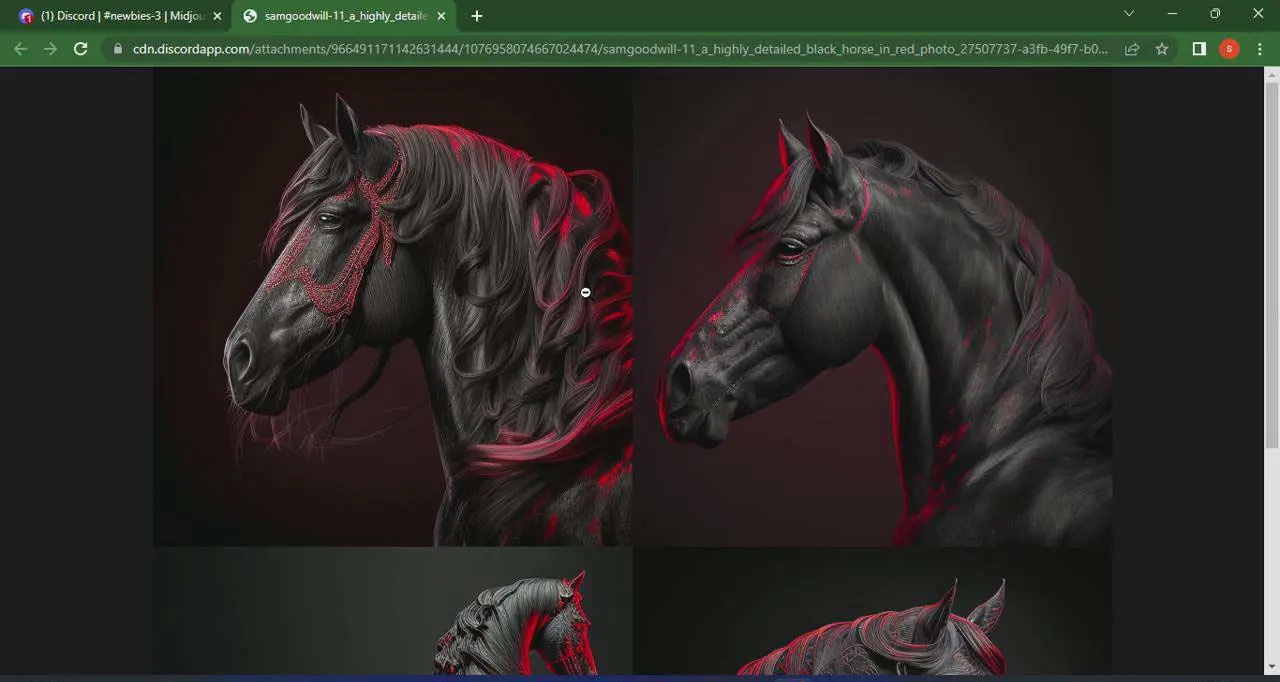Reload the current page

tap(81, 48)
